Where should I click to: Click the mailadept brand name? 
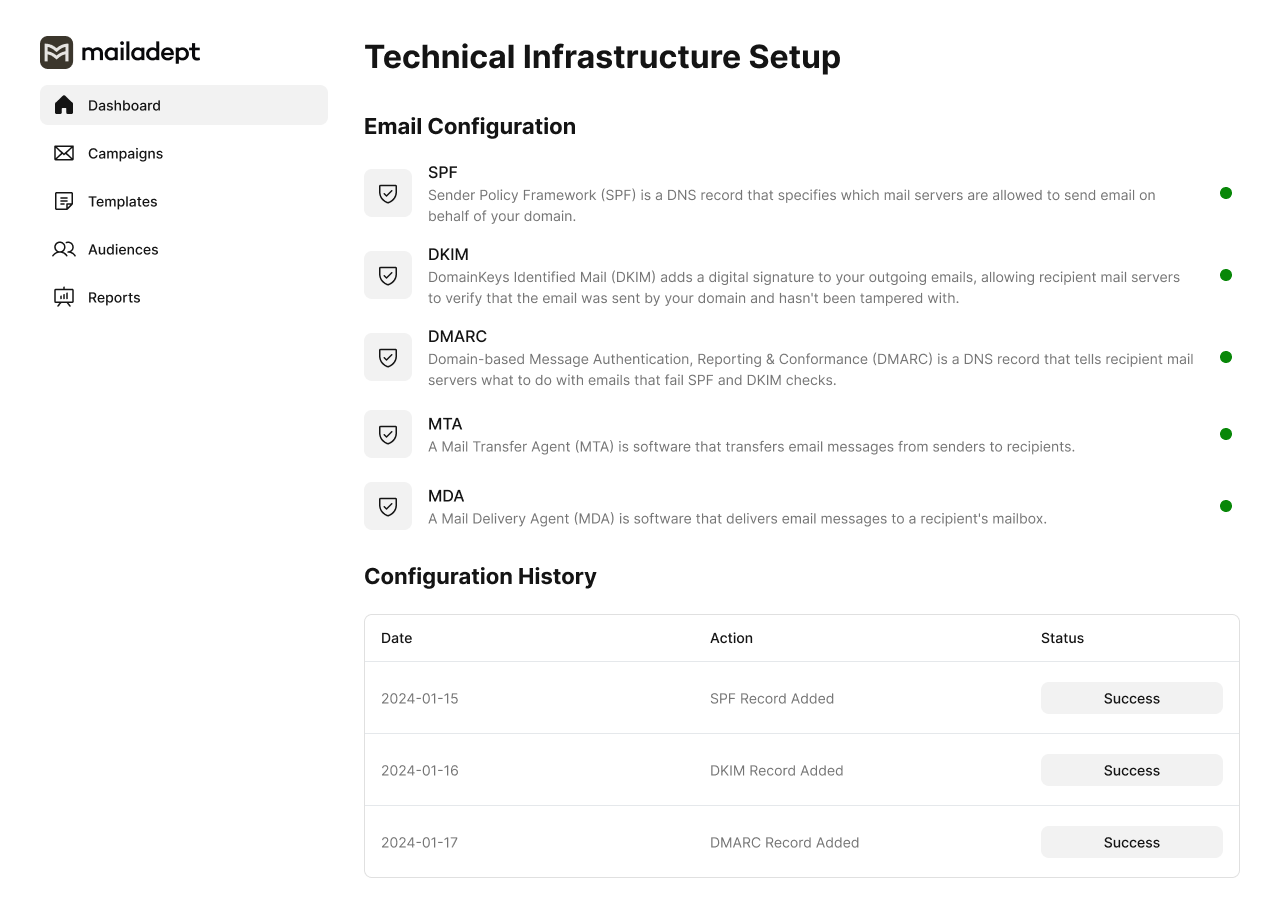[x=140, y=52]
